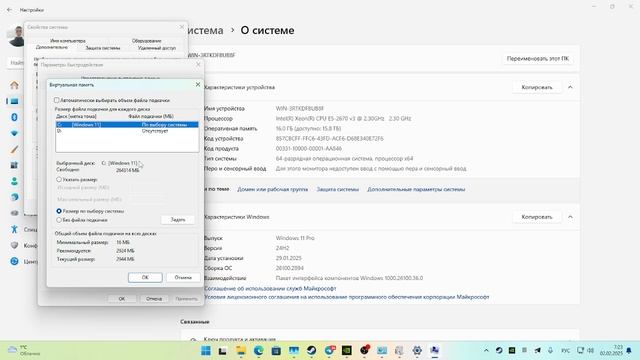
Task: Click the network and volume tray icons
Action: pyautogui.click(x=585, y=350)
